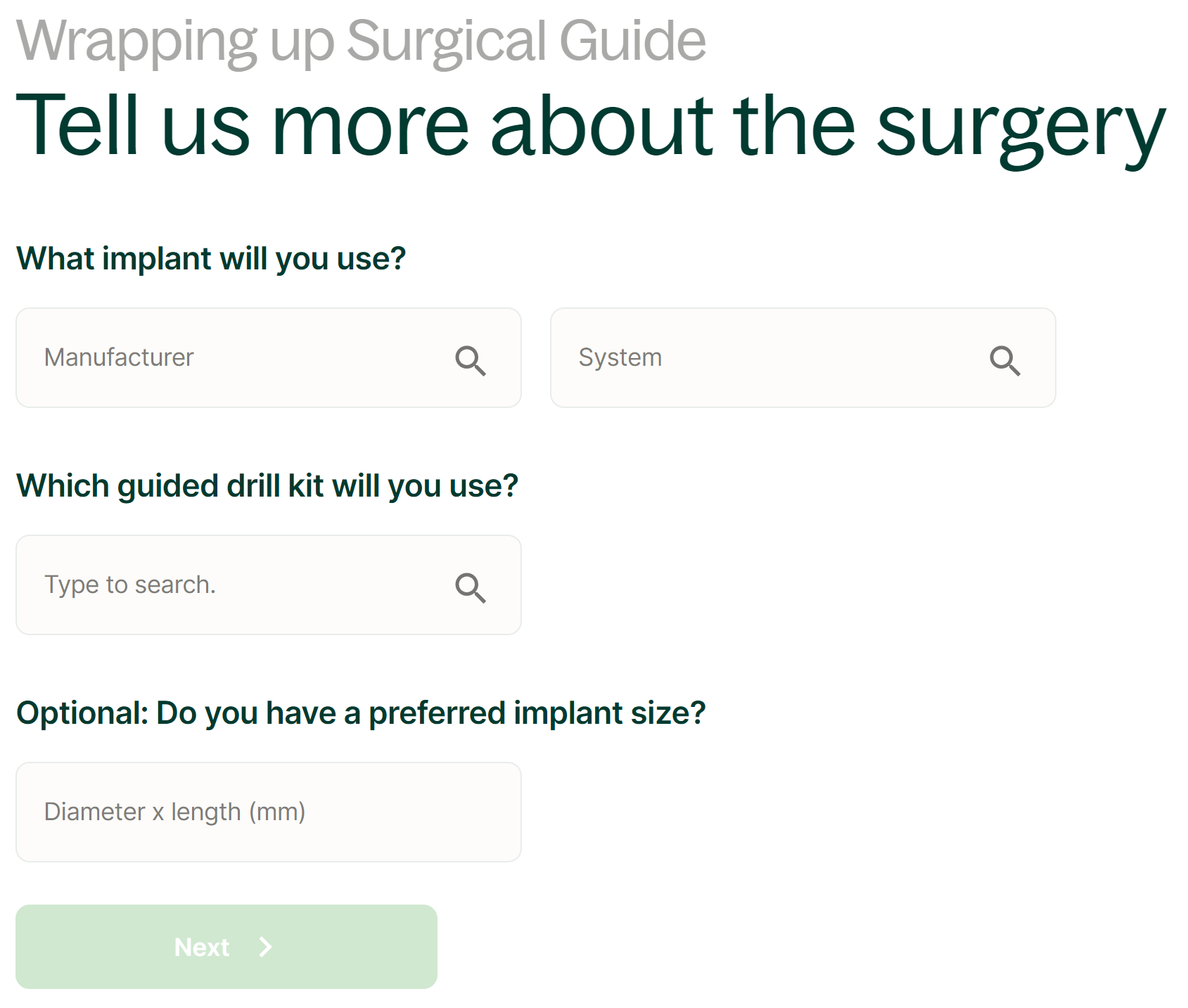Click the Manufacturer field's magnifier icon

click(471, 360)
